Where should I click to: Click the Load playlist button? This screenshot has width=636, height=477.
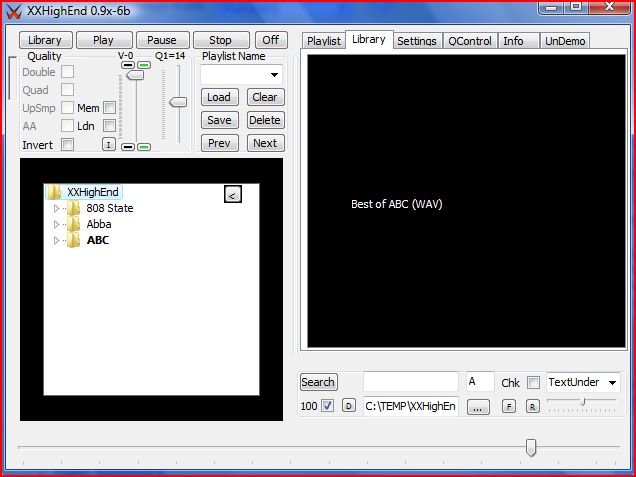[219, 97]
